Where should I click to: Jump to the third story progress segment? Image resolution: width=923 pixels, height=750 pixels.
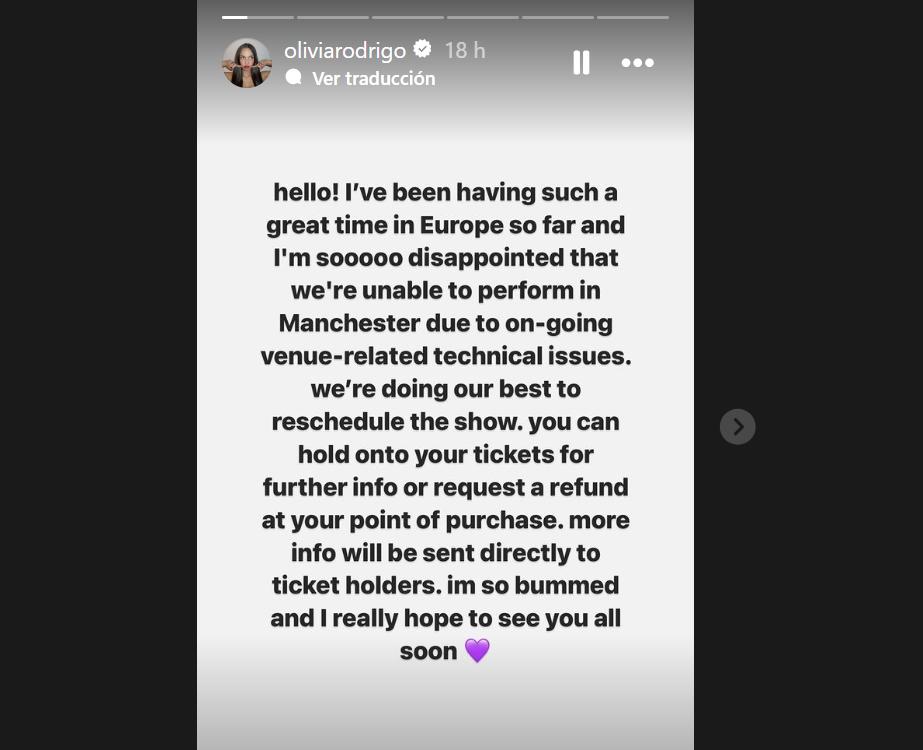point(407,17)
